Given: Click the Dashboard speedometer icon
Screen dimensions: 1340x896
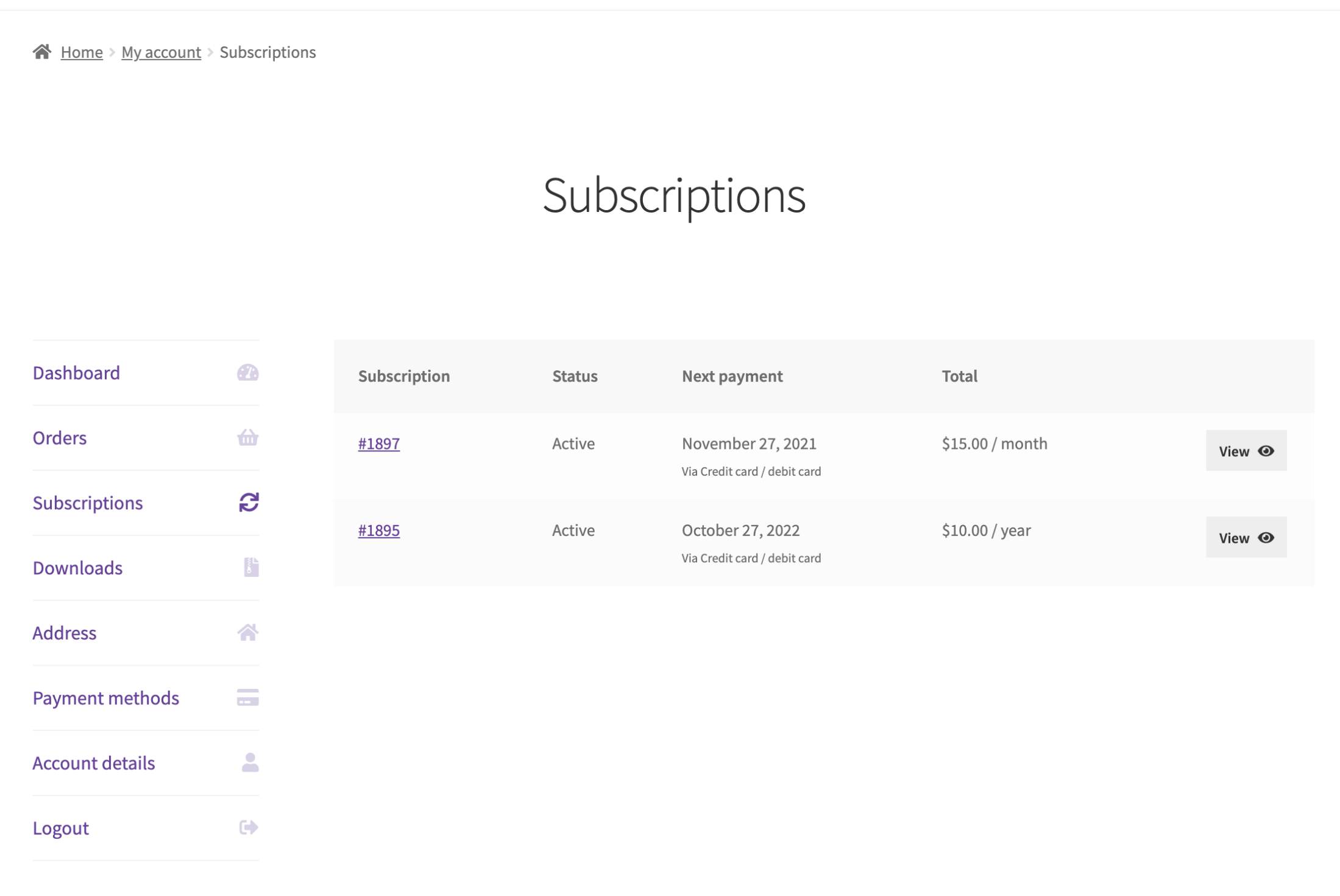Looking at the screenshot, I should pyautogui.click(x=248, y=372).
